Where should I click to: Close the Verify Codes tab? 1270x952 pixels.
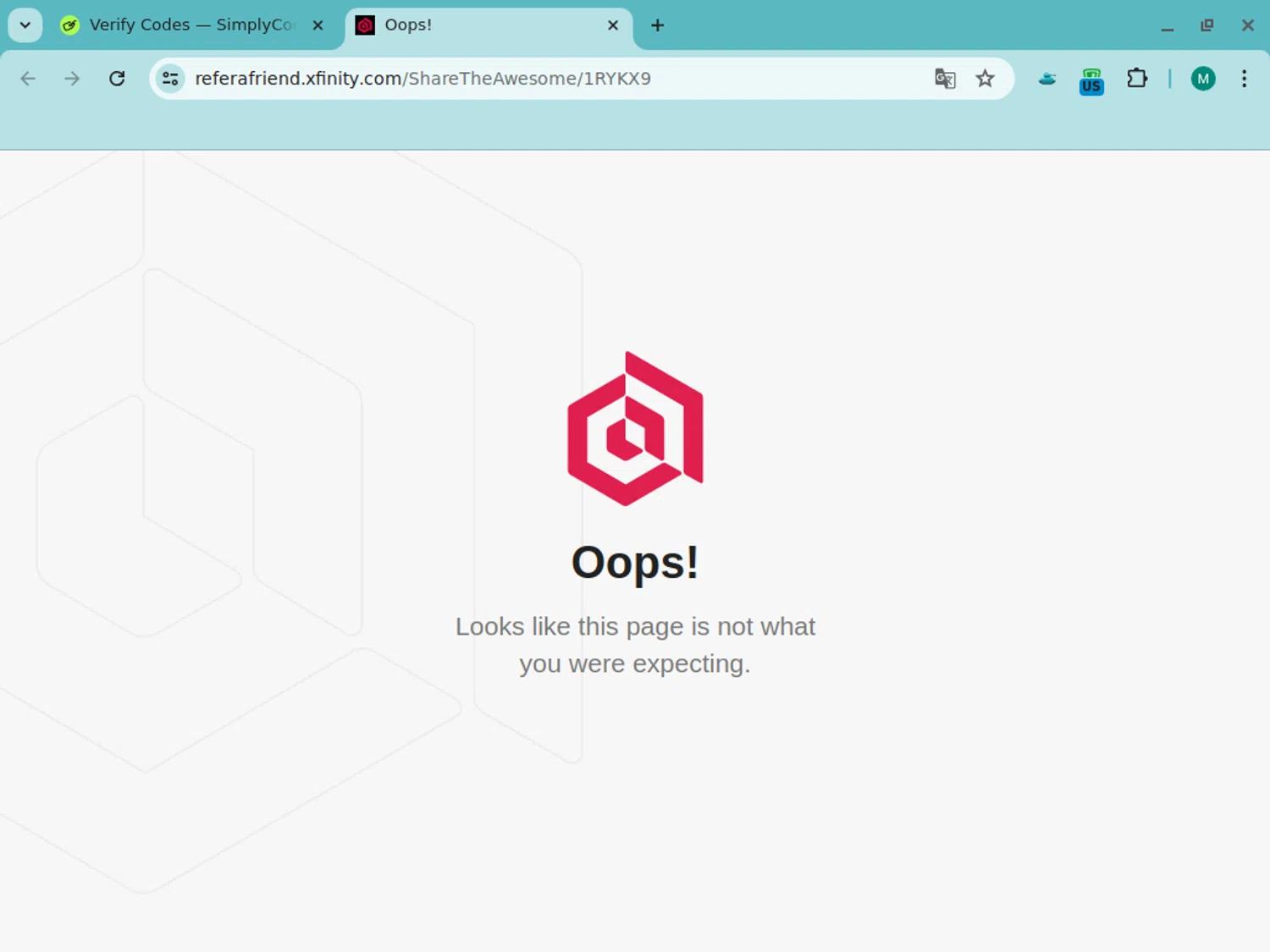pyautogui.click(x=318, y=25)
